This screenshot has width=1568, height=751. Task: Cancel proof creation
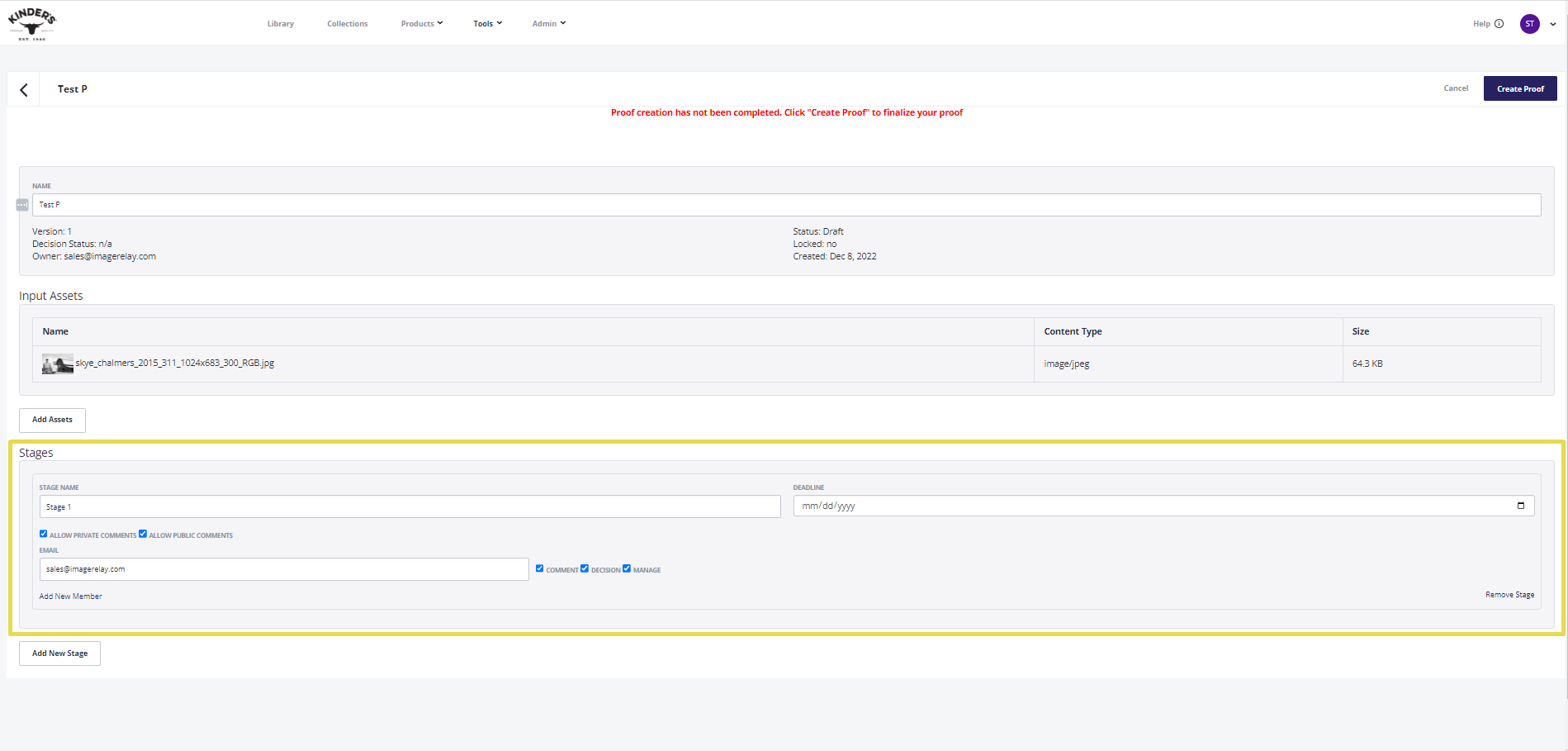pos(1456,88)
